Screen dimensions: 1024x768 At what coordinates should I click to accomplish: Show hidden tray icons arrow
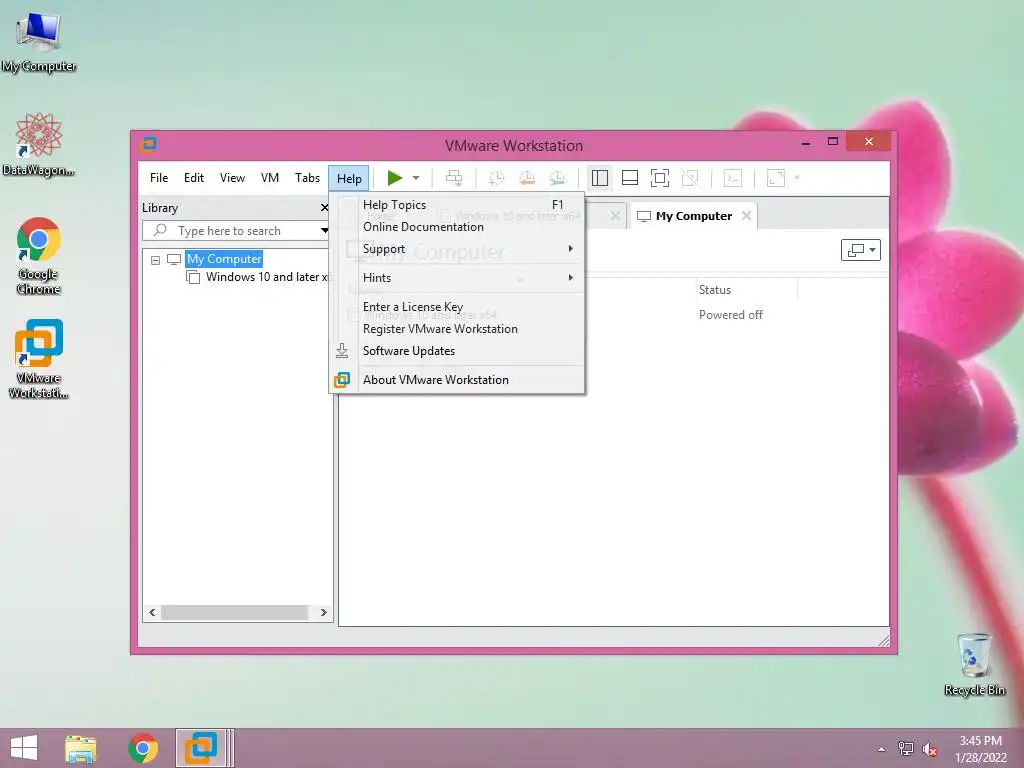[x=882, y=749]
